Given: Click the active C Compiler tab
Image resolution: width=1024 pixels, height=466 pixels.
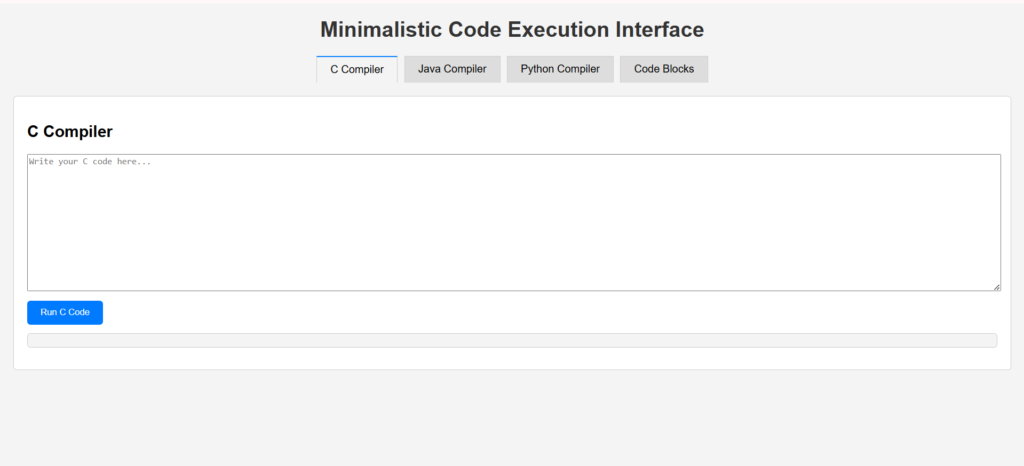Looking at the screenshot, I should [357, 69].
